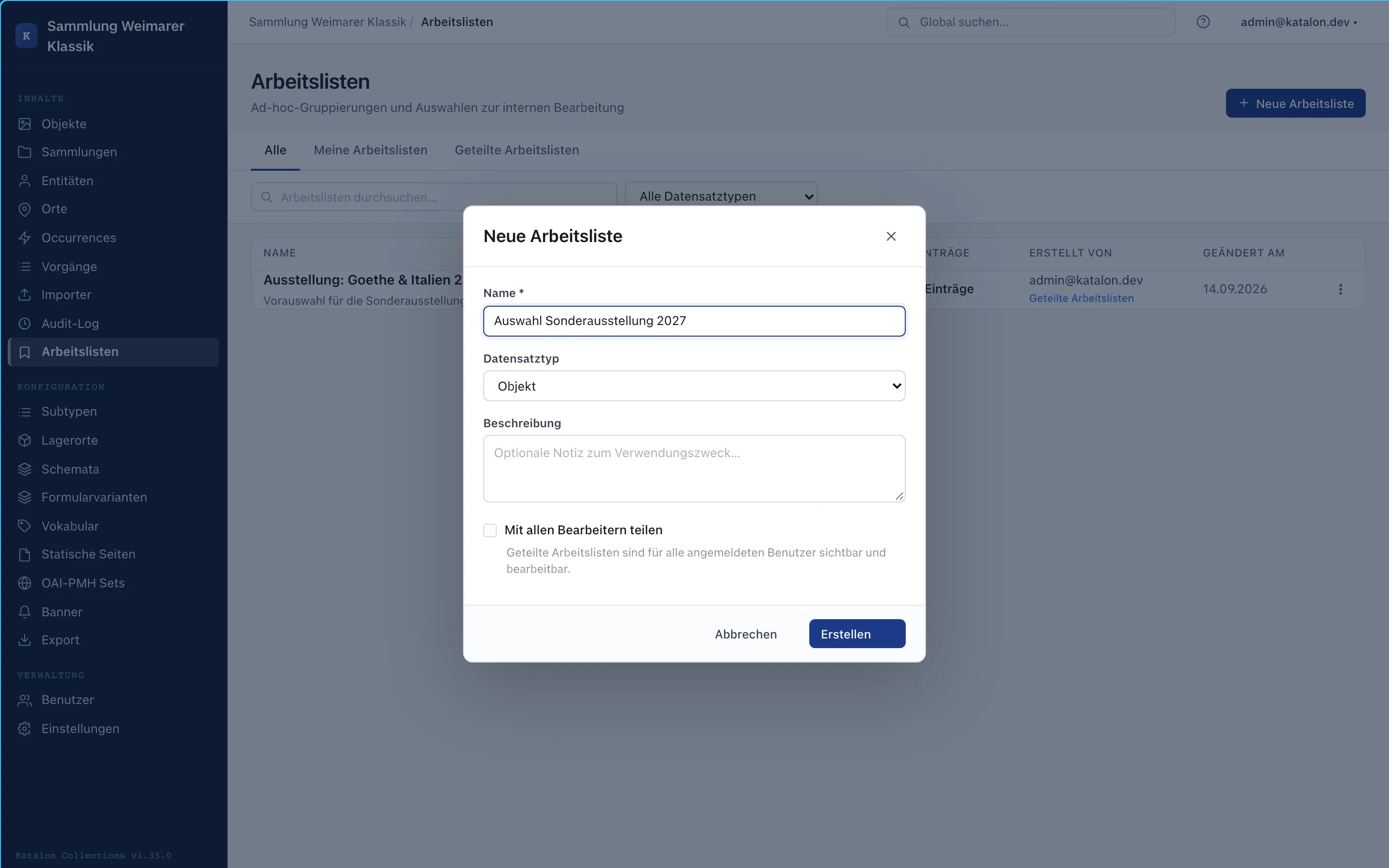
Task: Enable Mit allen Bearbeitern teilen checkbox
Action: 490,530
